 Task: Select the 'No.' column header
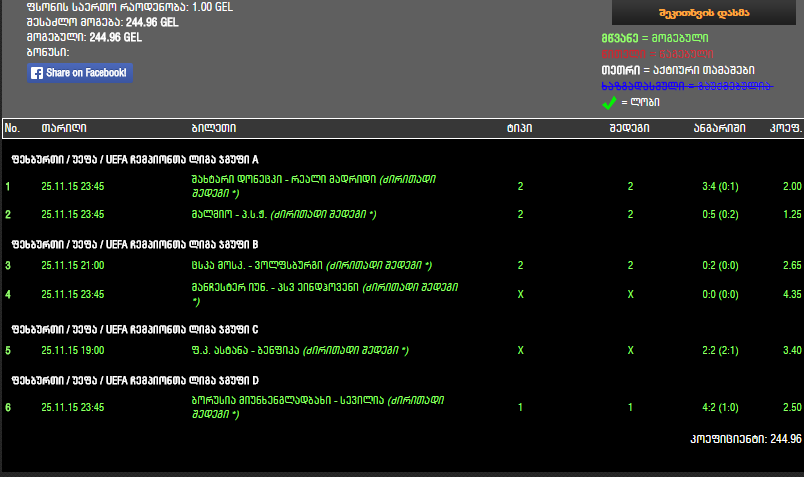click(x=12, y=128)
